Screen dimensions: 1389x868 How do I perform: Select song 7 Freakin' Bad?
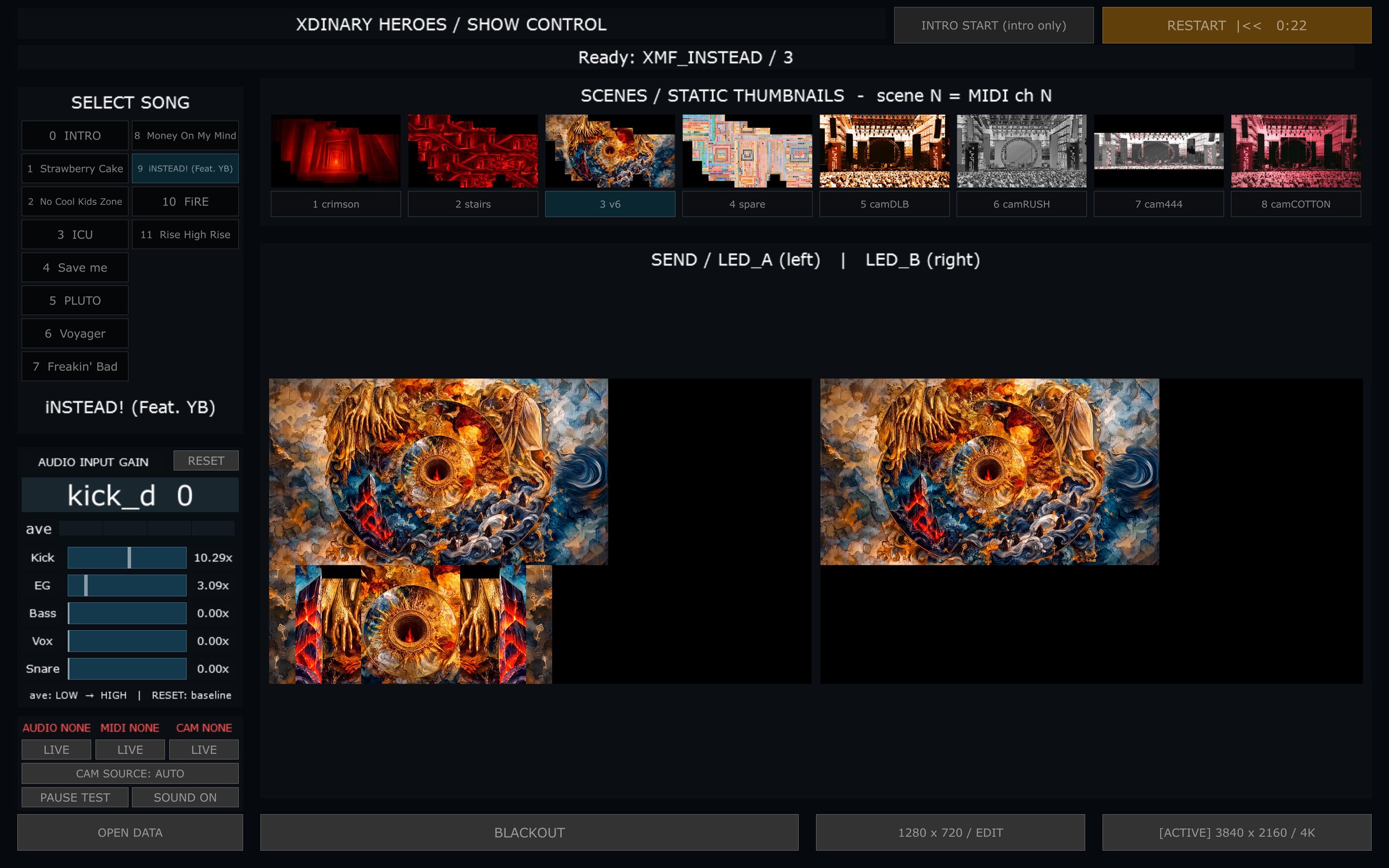75,367
